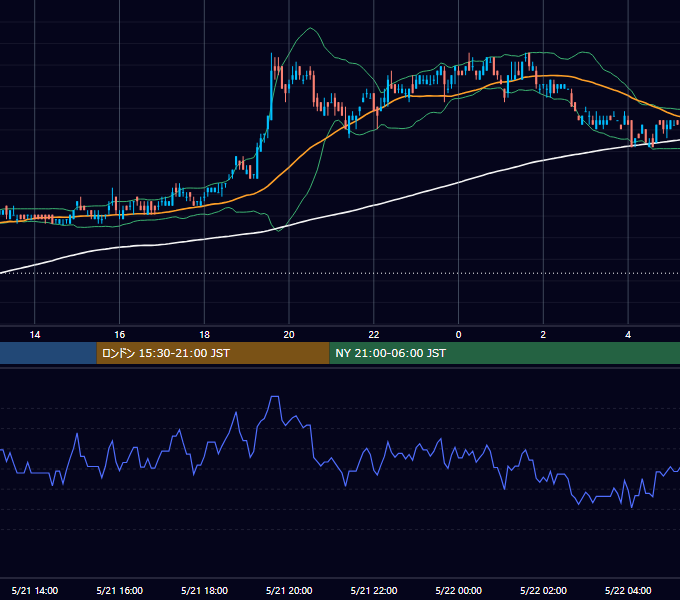Click the tall blue candlestick spike before 20:00
This screenshot has height=600, width=680.
point(271,87)
